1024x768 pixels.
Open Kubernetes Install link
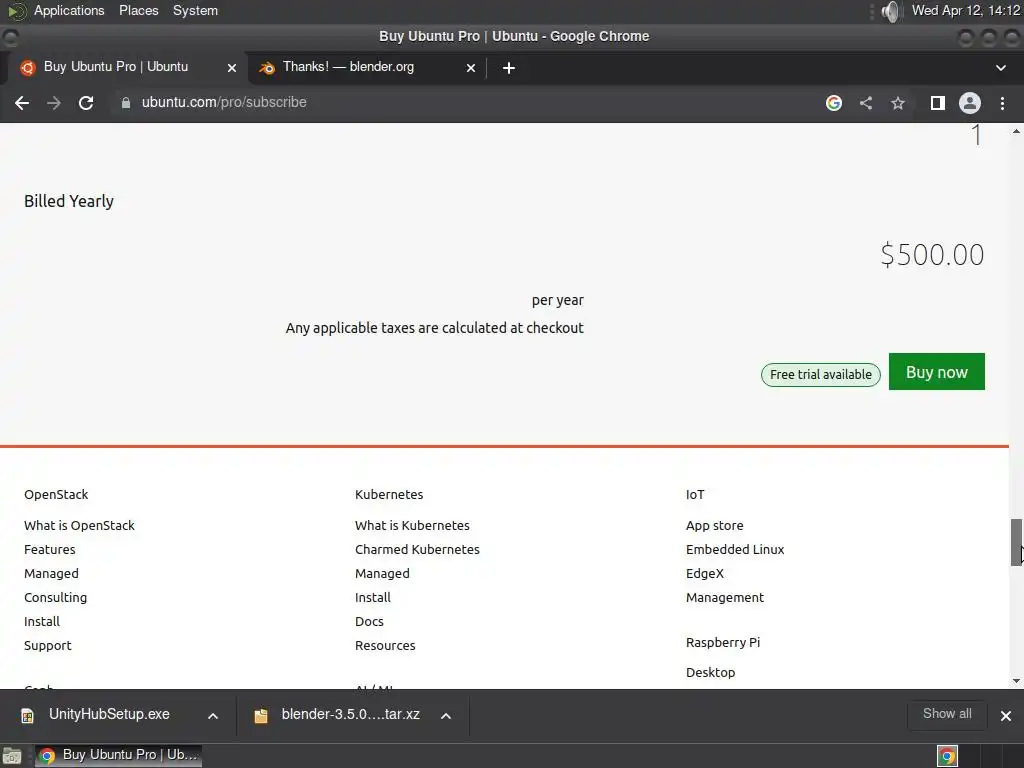click(373, 598)
